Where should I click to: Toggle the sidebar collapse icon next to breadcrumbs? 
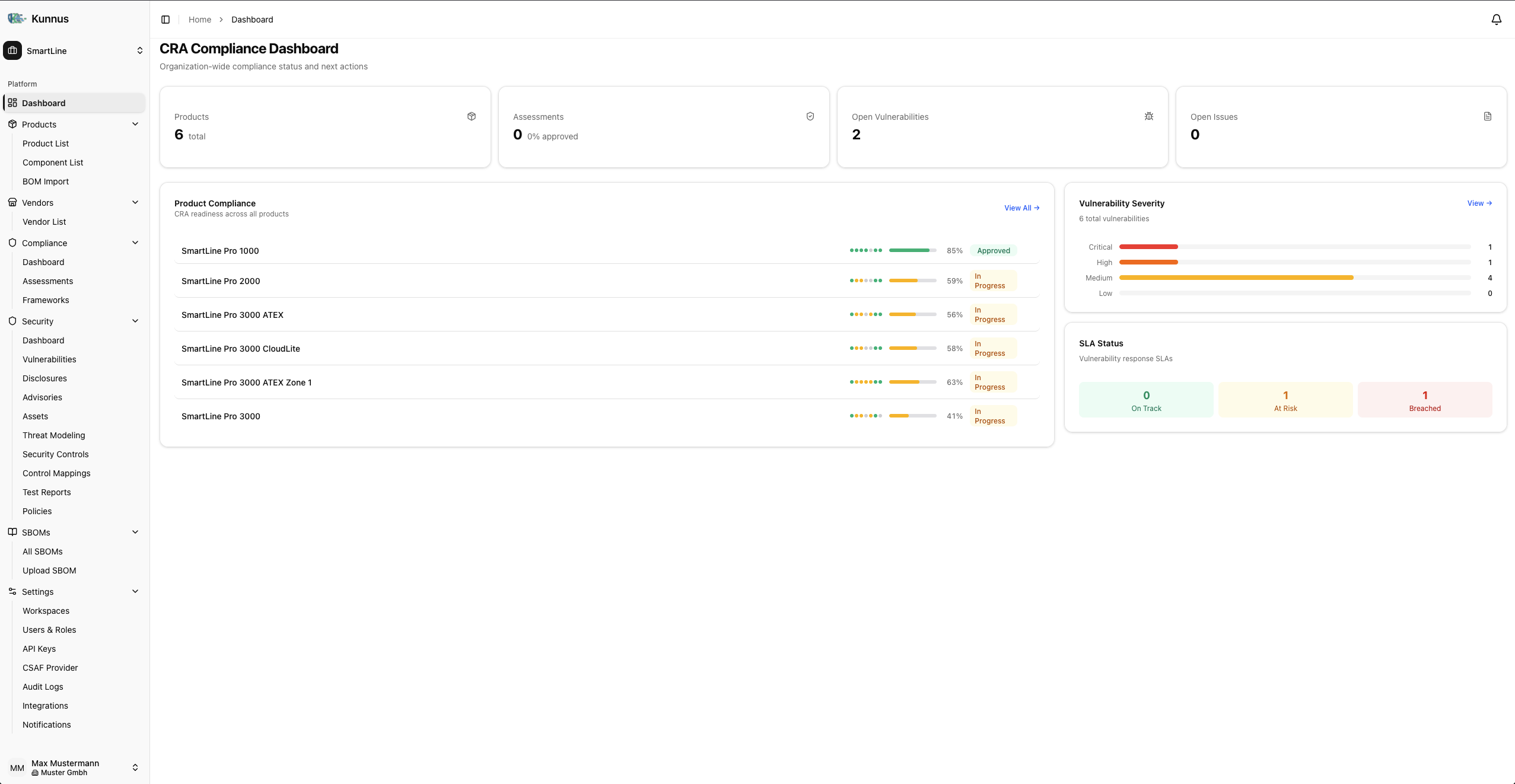[165, 19]
